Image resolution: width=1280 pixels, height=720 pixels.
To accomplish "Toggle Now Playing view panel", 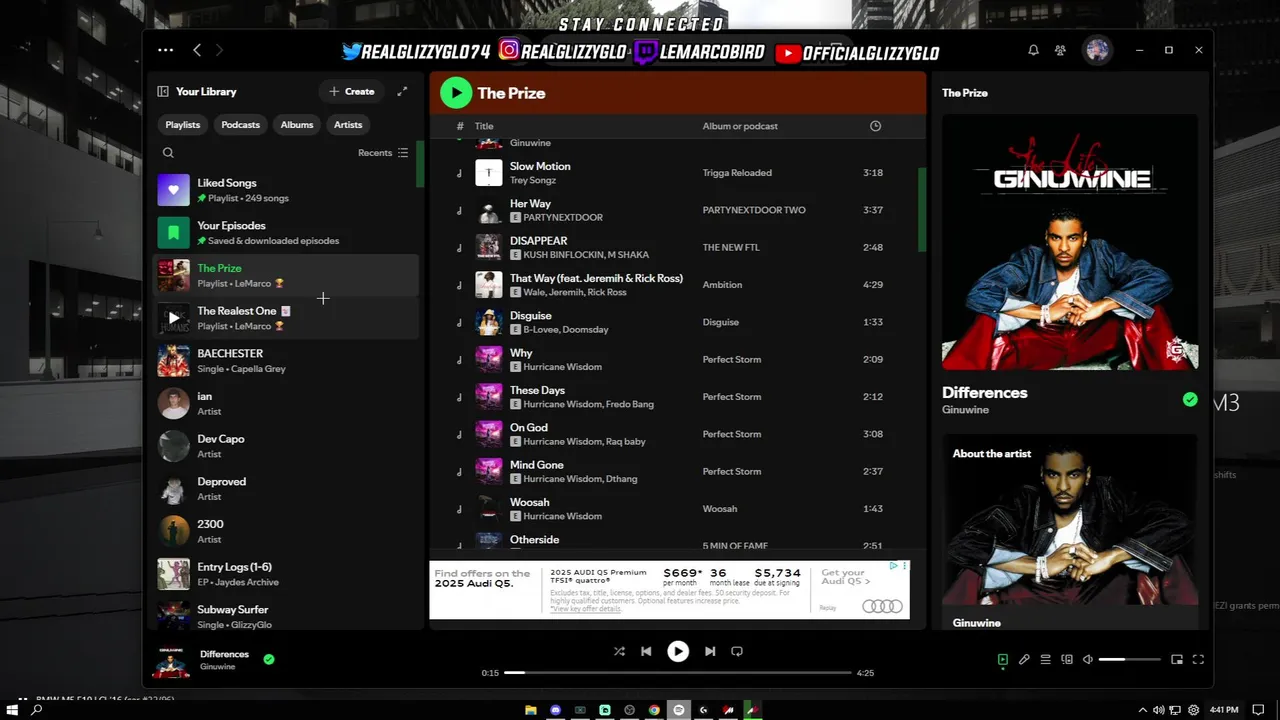I will (x=1003, y=660).
